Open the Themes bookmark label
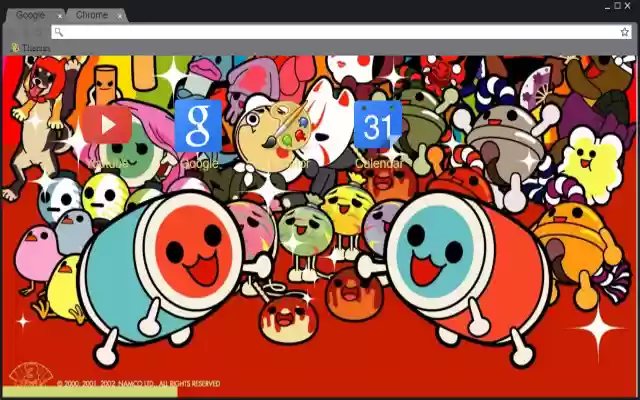 [36, 48]
